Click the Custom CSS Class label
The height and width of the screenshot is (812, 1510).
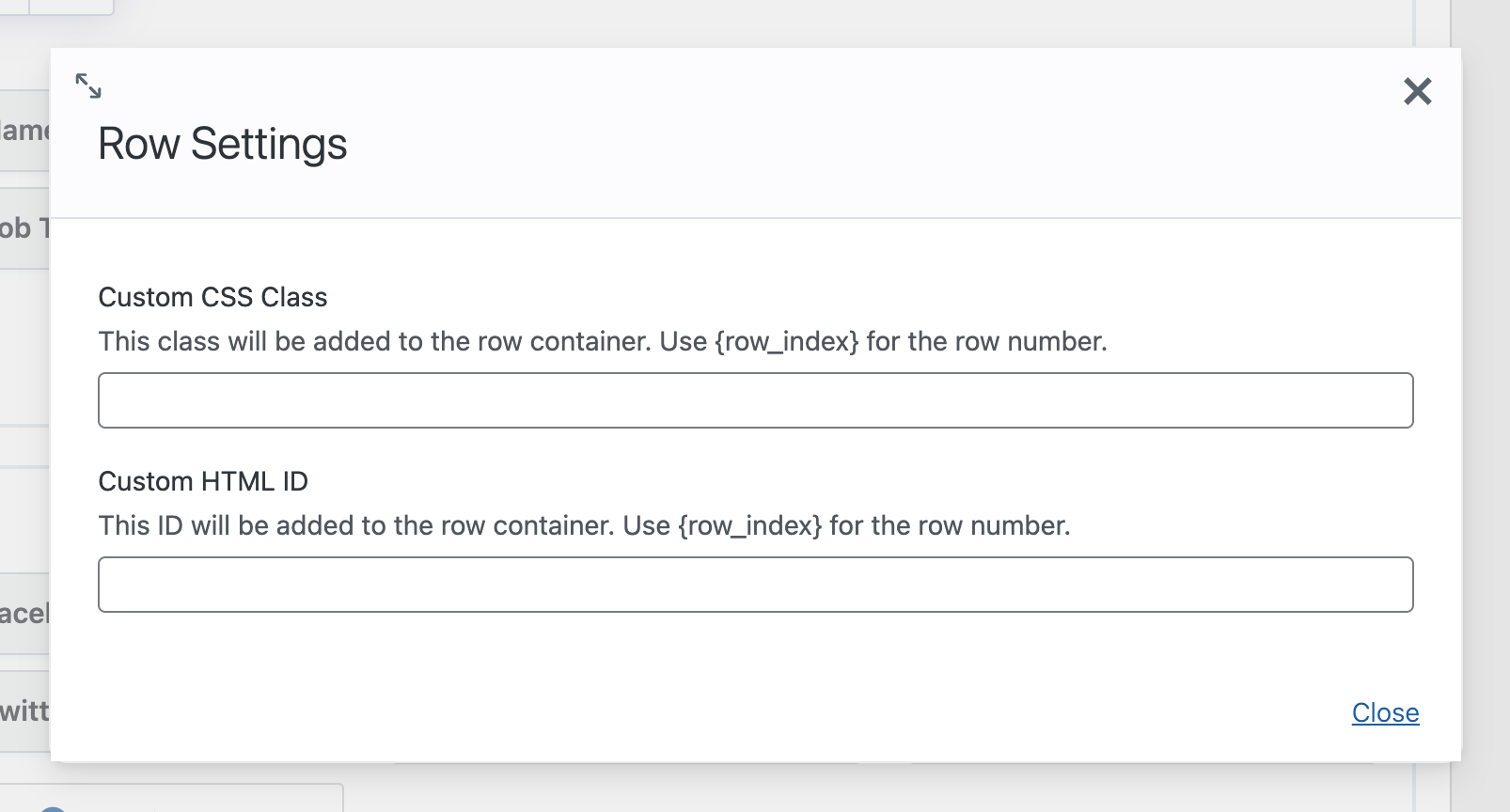pyautogui.click(x=212, y=297)
